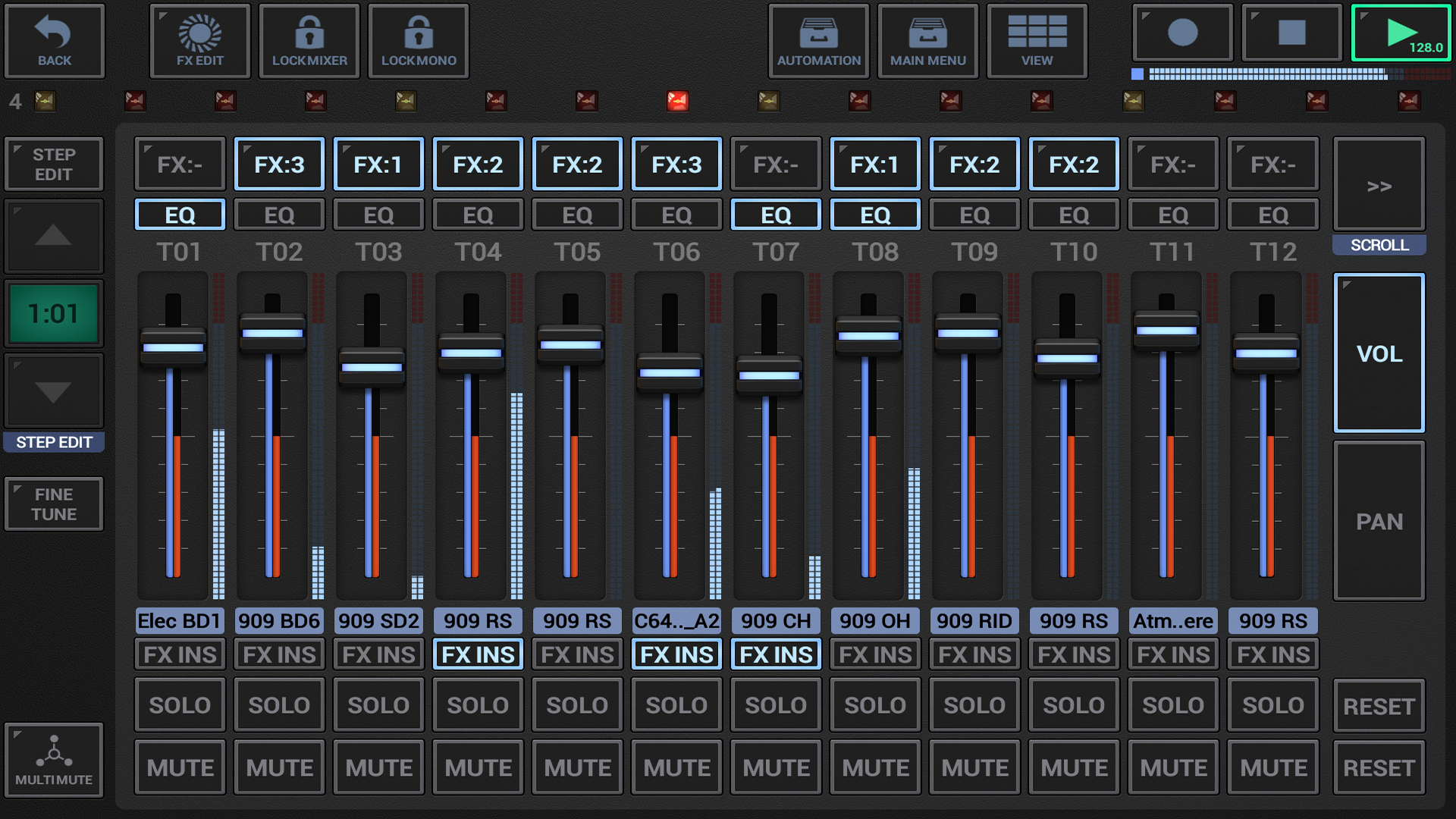Activate MULTI MUTE mode
This screenshot has width=1456, height=819.
[x=54, y=761]
